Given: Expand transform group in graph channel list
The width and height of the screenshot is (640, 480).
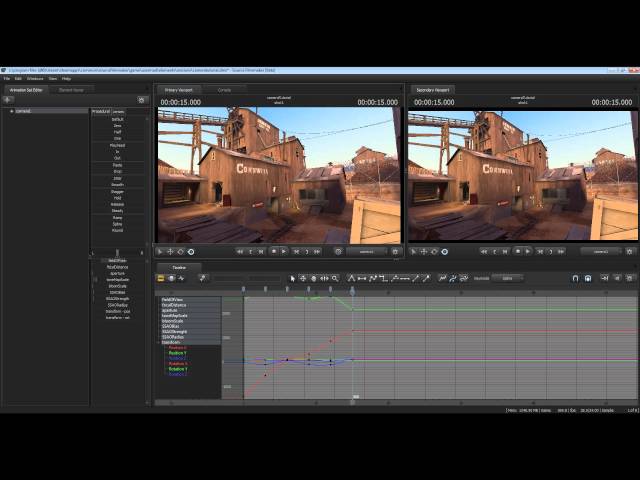Looking at the screenshot, I should 159,342.
